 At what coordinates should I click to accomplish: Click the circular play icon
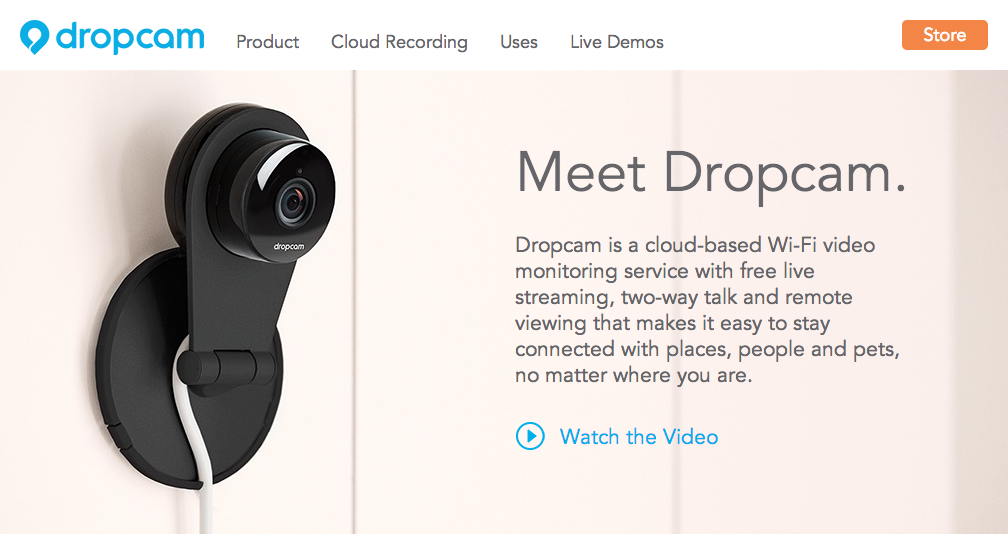pyautogui.click(x=530, y=436)
